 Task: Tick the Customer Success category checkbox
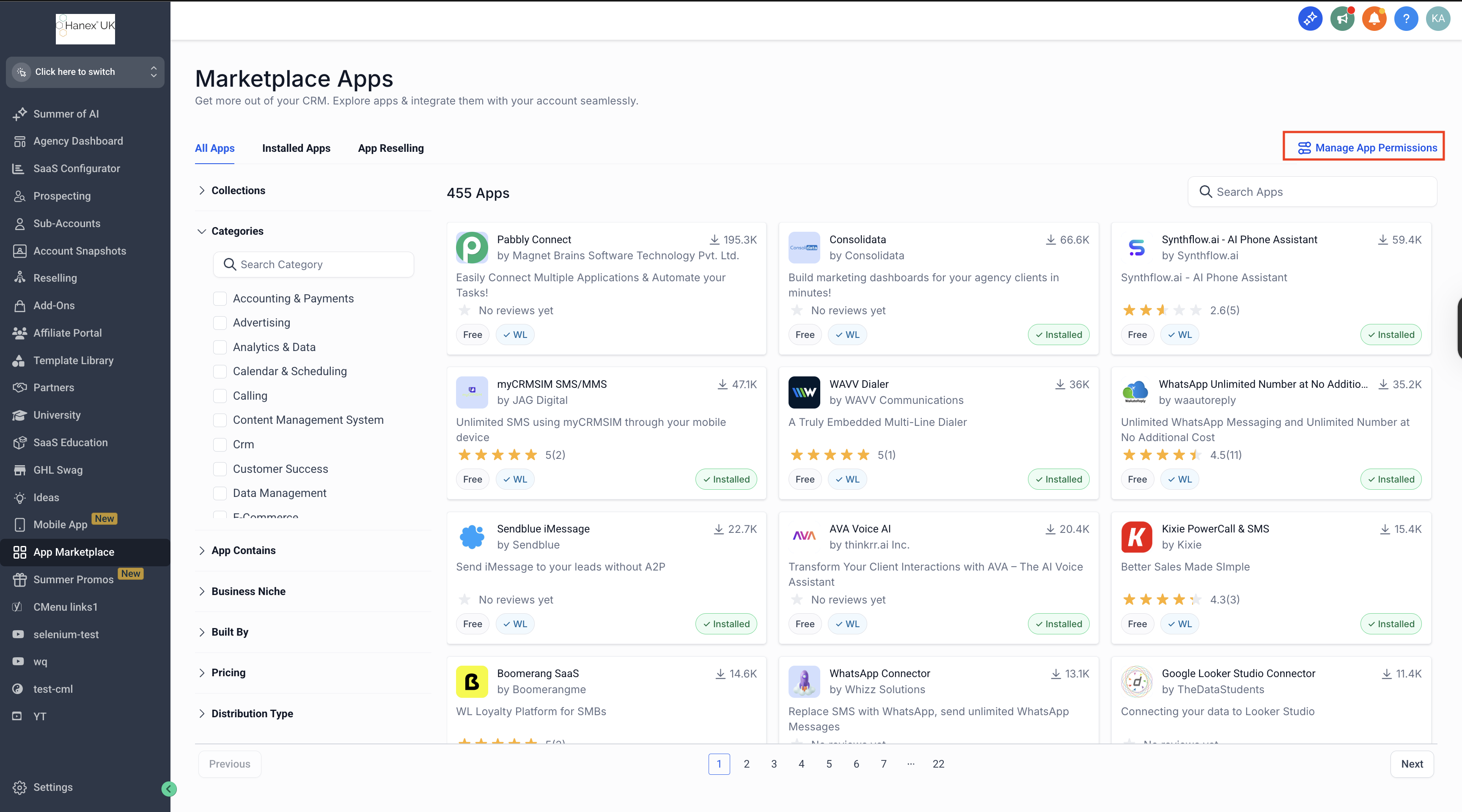click(x=220, y=469)
